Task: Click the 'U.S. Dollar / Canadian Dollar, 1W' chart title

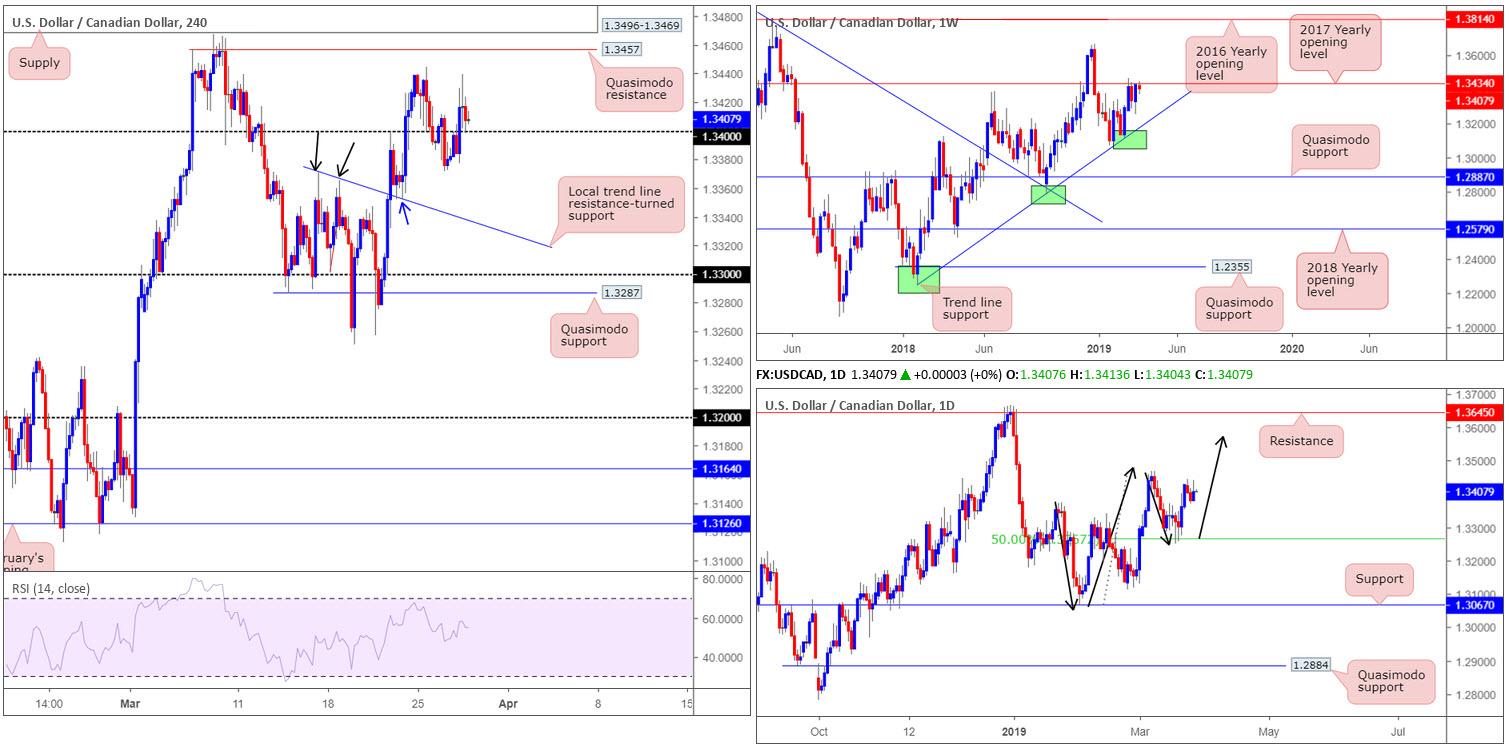Action: (861, 22)
